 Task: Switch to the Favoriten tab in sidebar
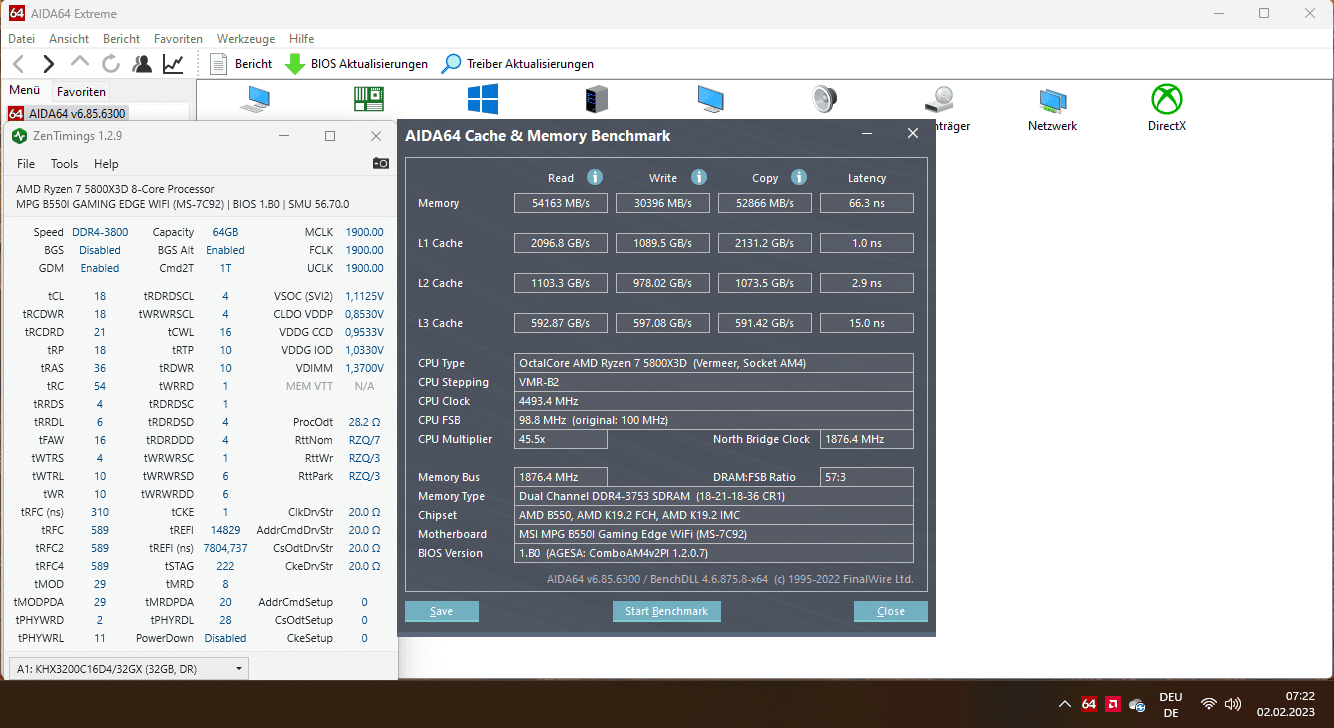[x=81, y=91]
